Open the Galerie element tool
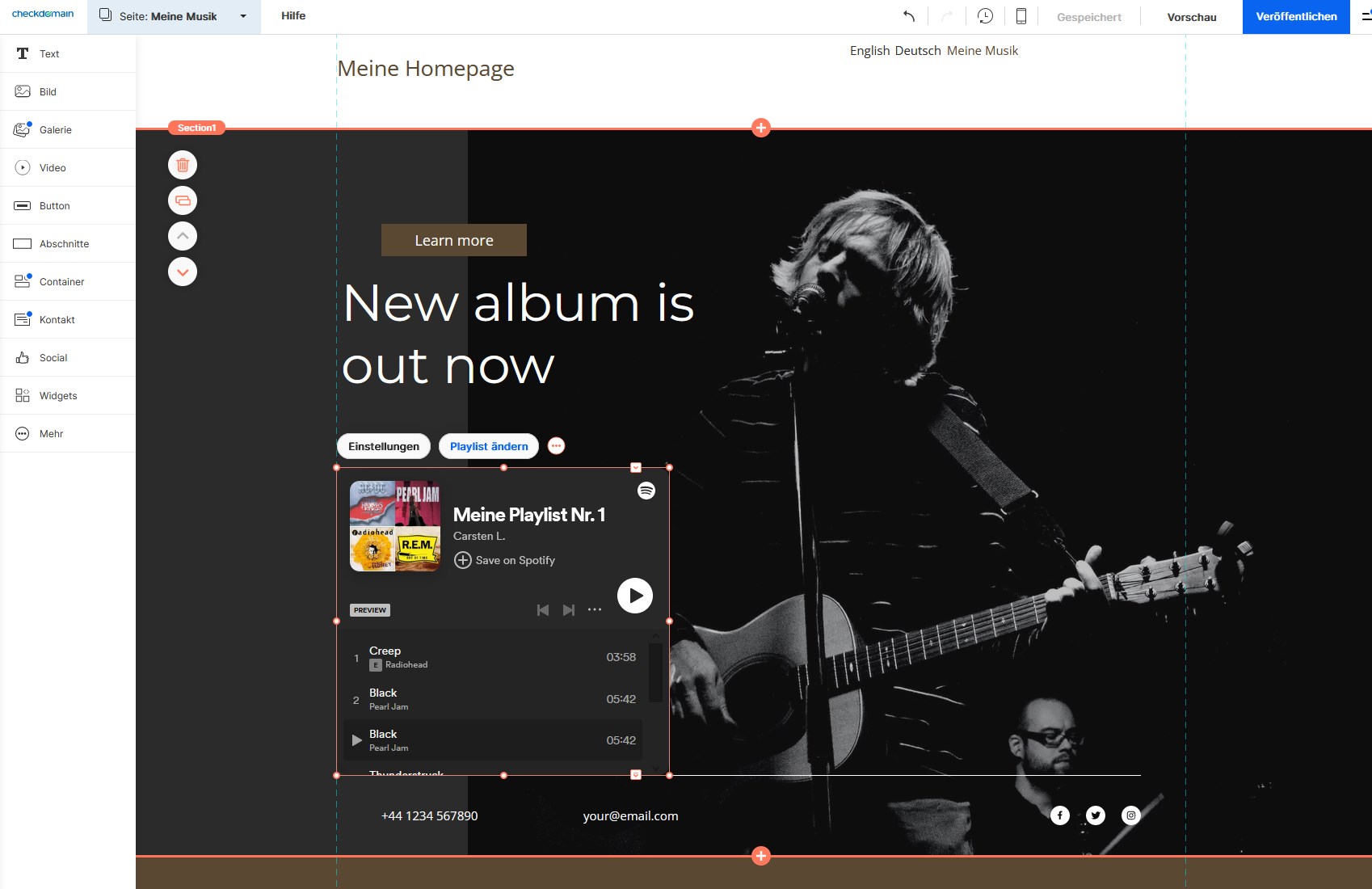The width and height of the screenshot is (1372, 889). (x=54, y=129)
